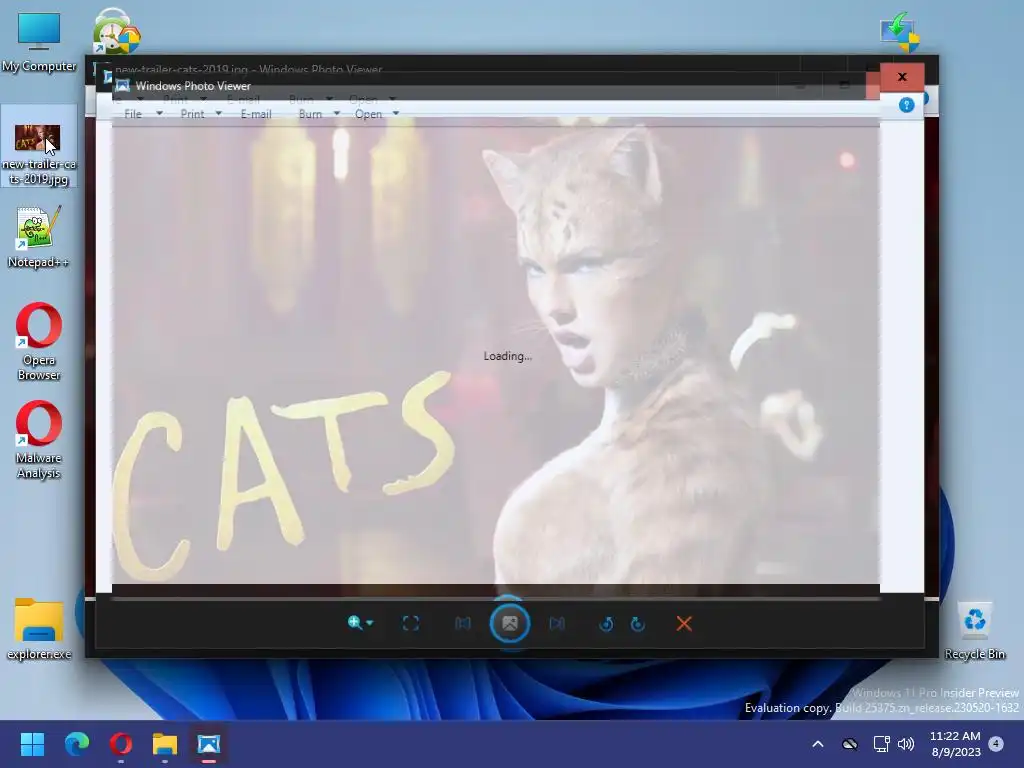1024x768 pixels.
Task: Open Opera from the taskbar
Action: coord(121,744)
